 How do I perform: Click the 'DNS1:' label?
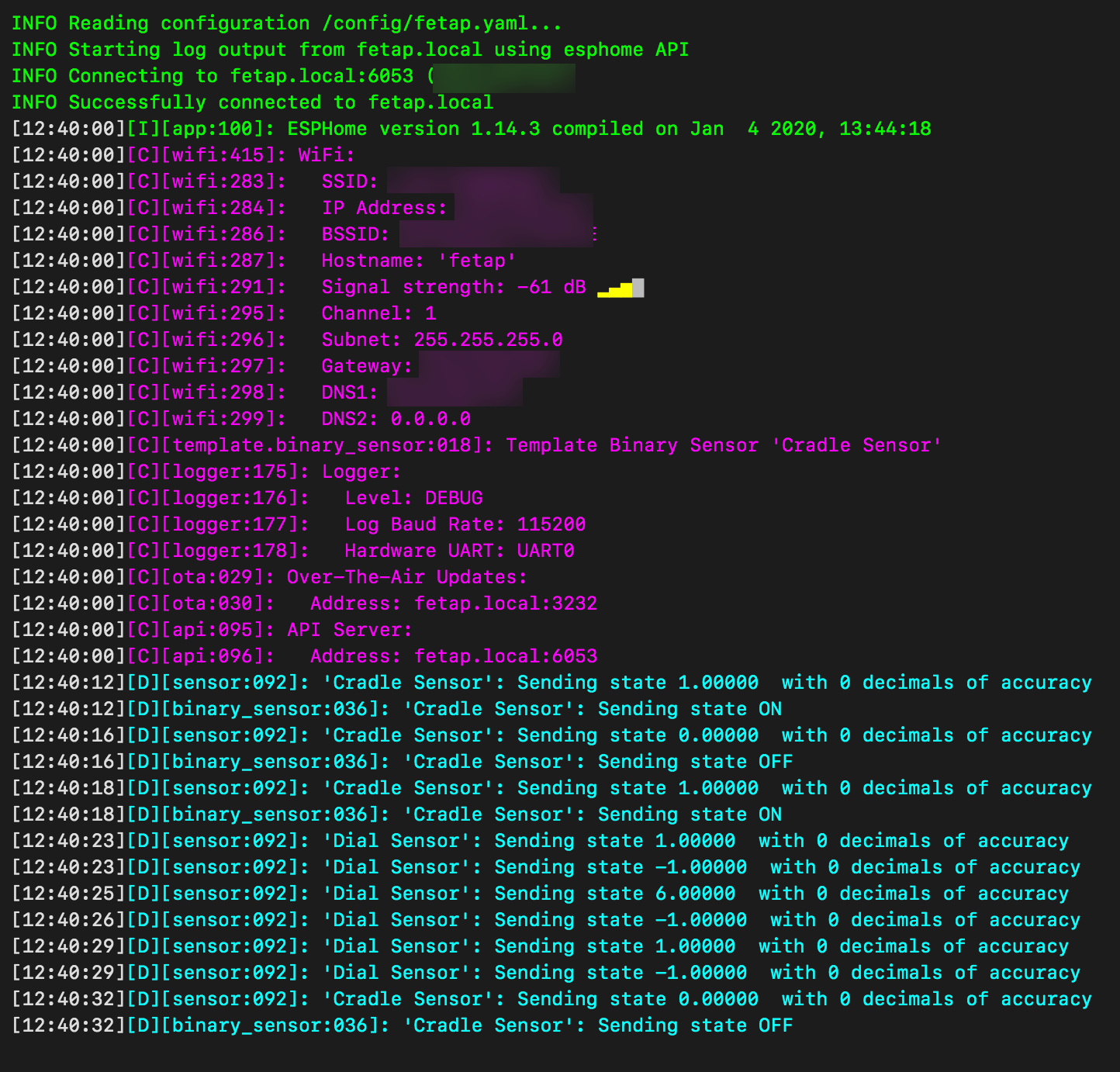click(350, 392)
